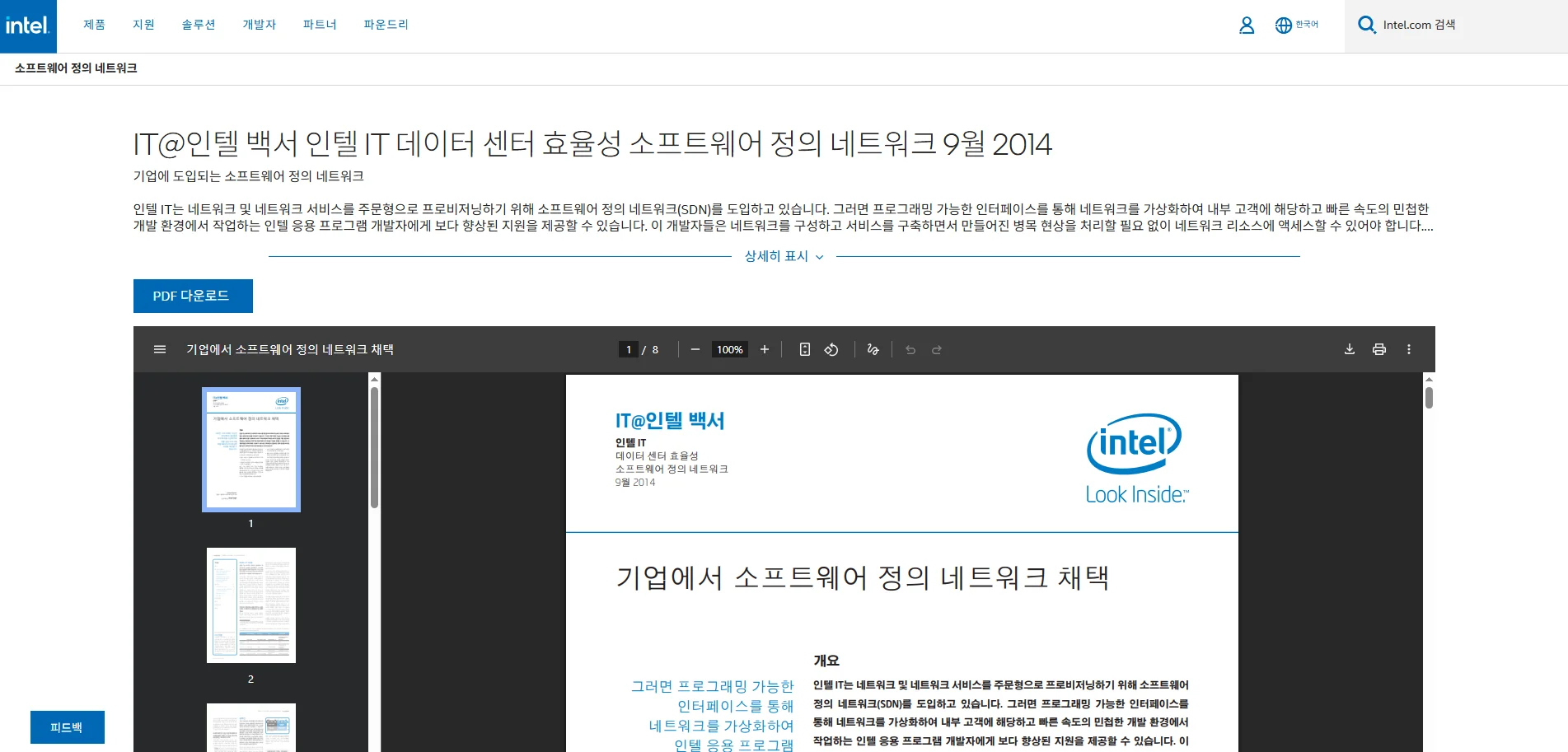
Task: Open the 한국어 language selector
Action: [x=1295, y=25]
